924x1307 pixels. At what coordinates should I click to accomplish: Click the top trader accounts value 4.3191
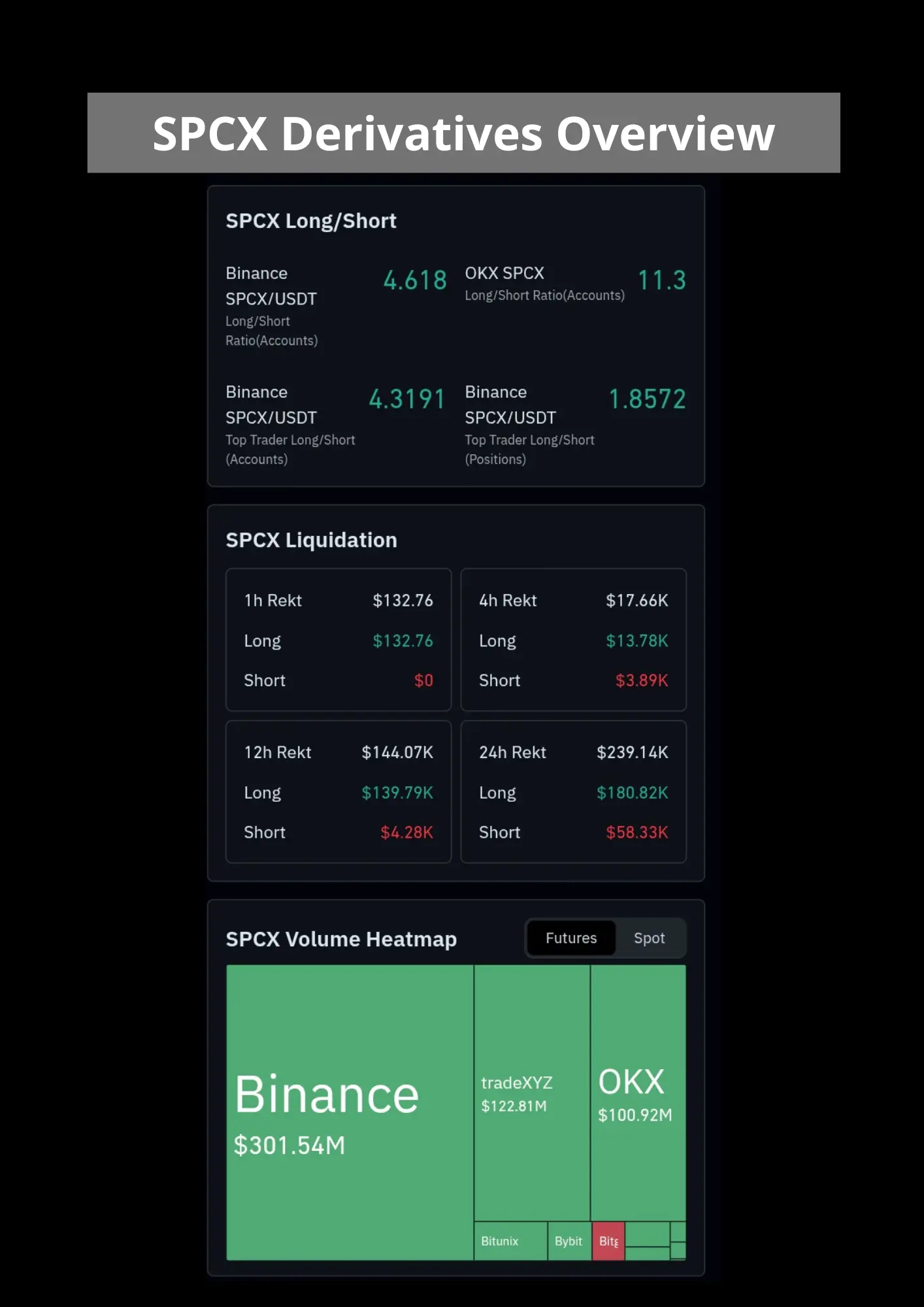pyautogui.click(x=407, y=399)
